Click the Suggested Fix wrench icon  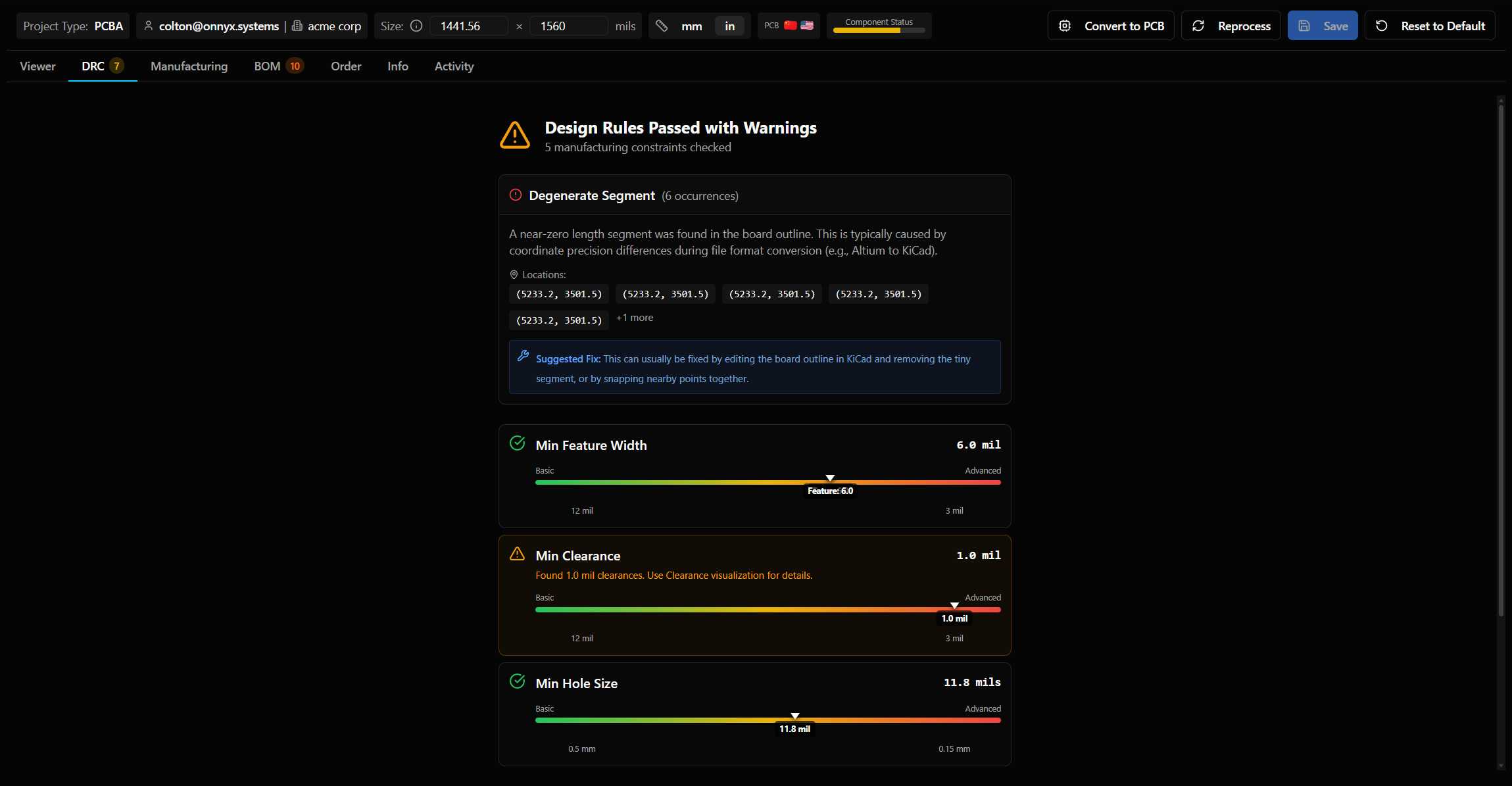tap(524, 356)
